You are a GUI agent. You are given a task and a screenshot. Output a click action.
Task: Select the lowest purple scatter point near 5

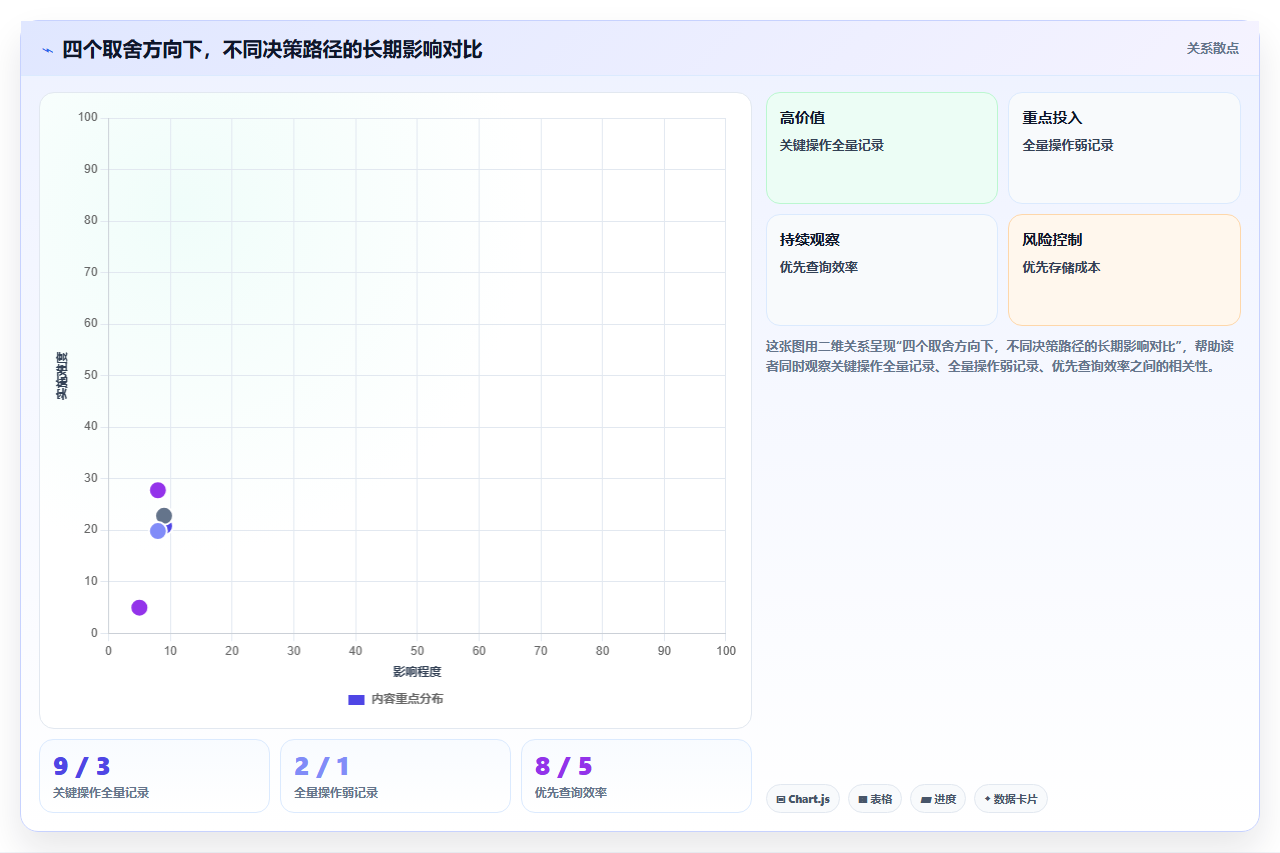[139, 608]
